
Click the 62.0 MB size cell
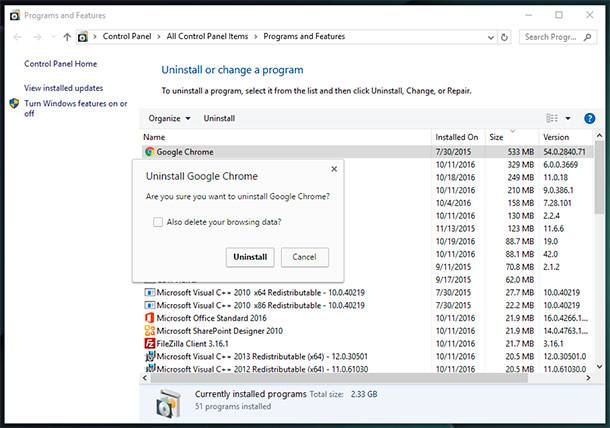pyautogui.click(x=520, y=280)
